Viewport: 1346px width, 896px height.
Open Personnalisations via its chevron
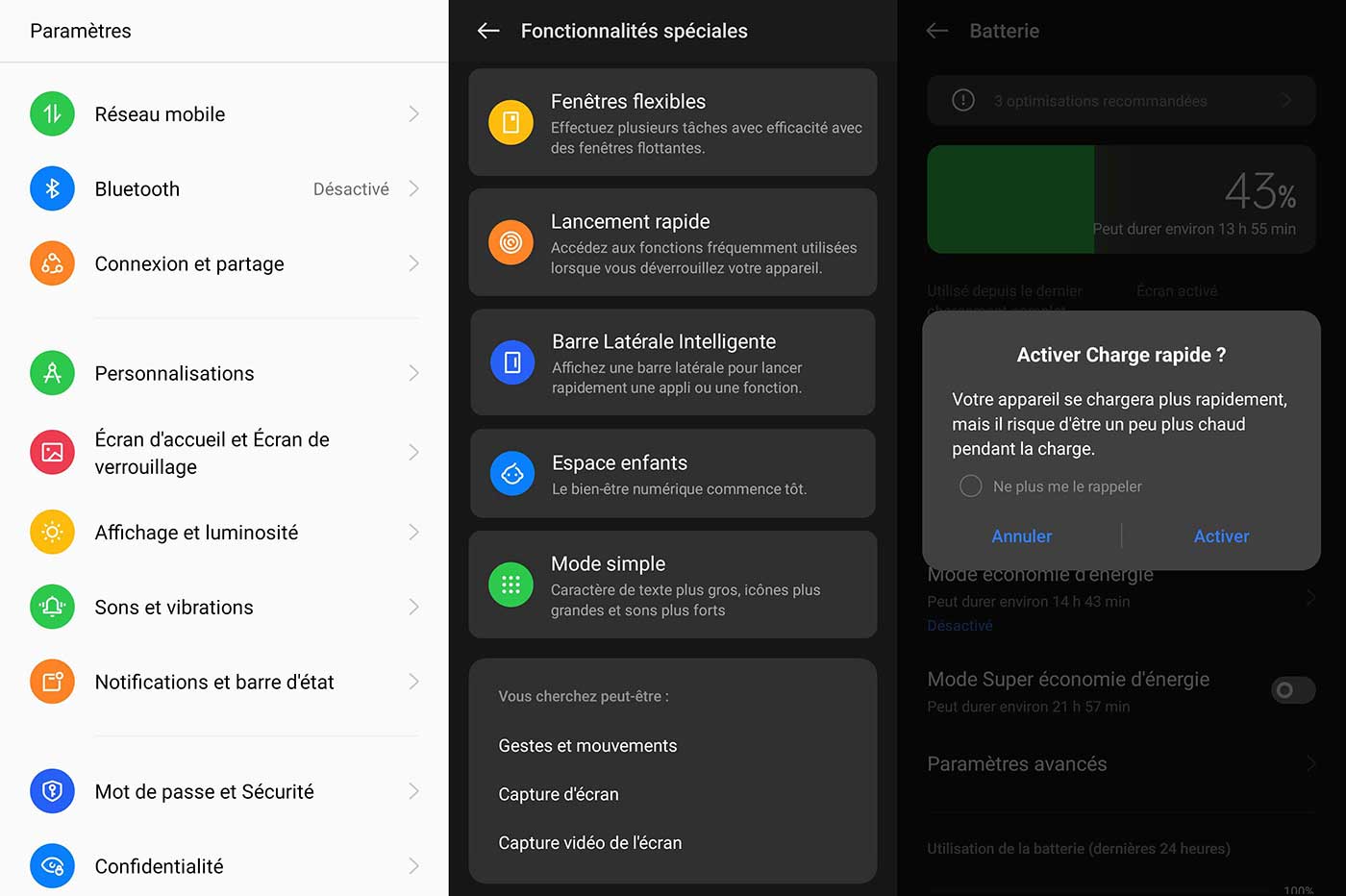(x=413, y=373)
